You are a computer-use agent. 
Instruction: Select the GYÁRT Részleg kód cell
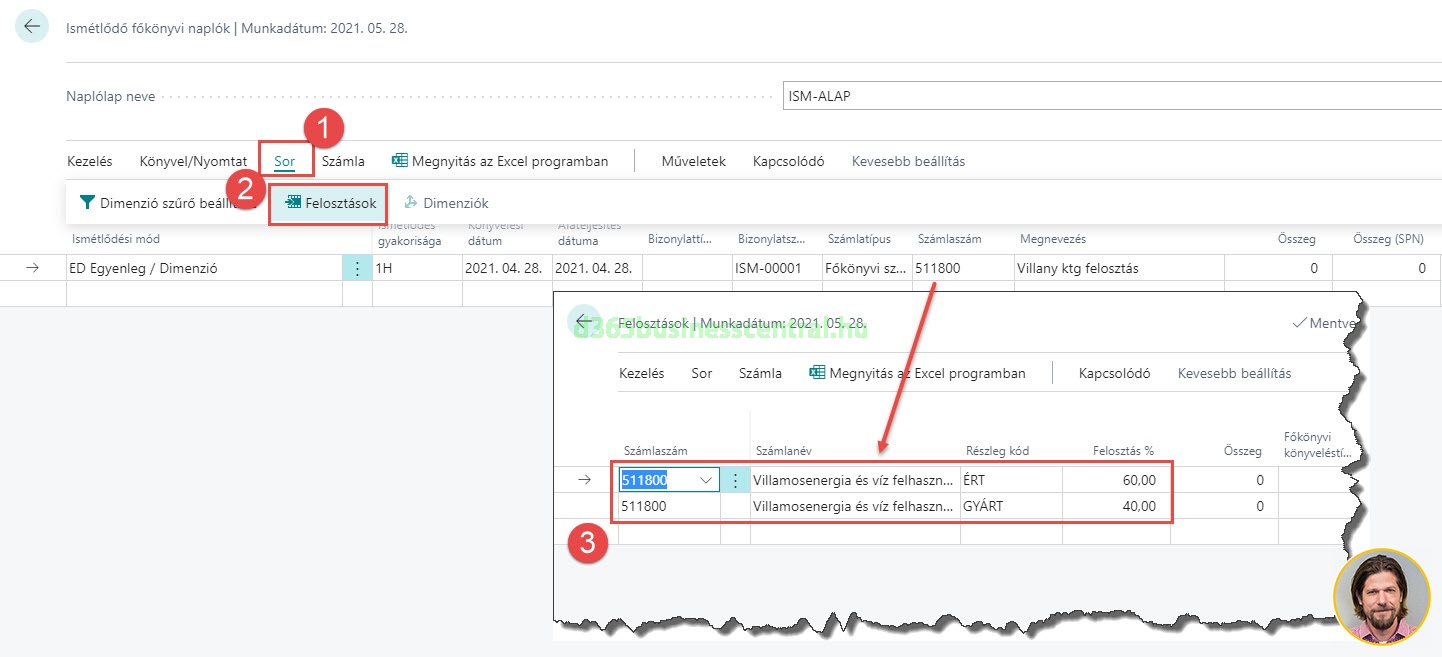[1010, 506]
